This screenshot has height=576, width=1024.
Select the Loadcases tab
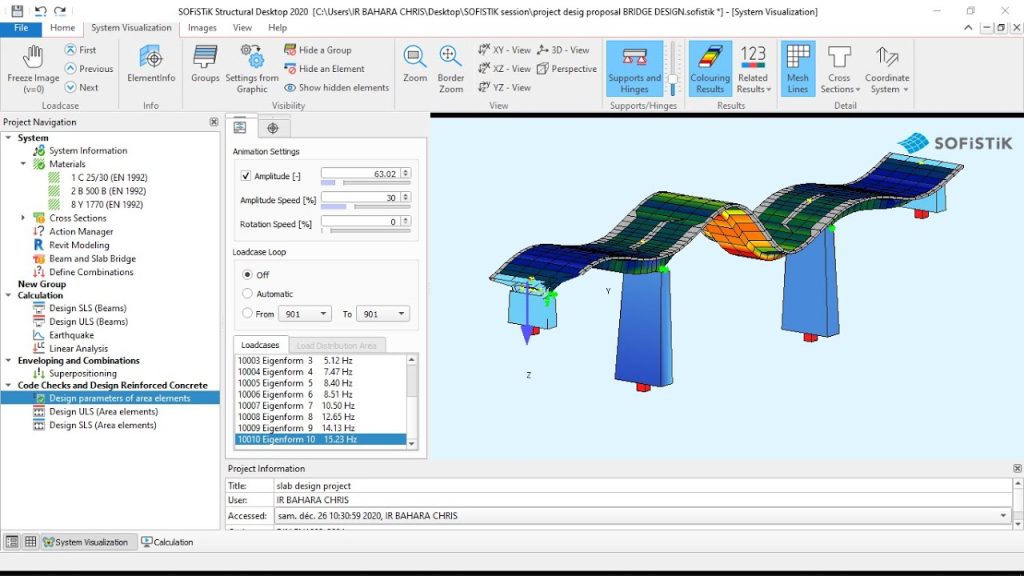(260, 345)
